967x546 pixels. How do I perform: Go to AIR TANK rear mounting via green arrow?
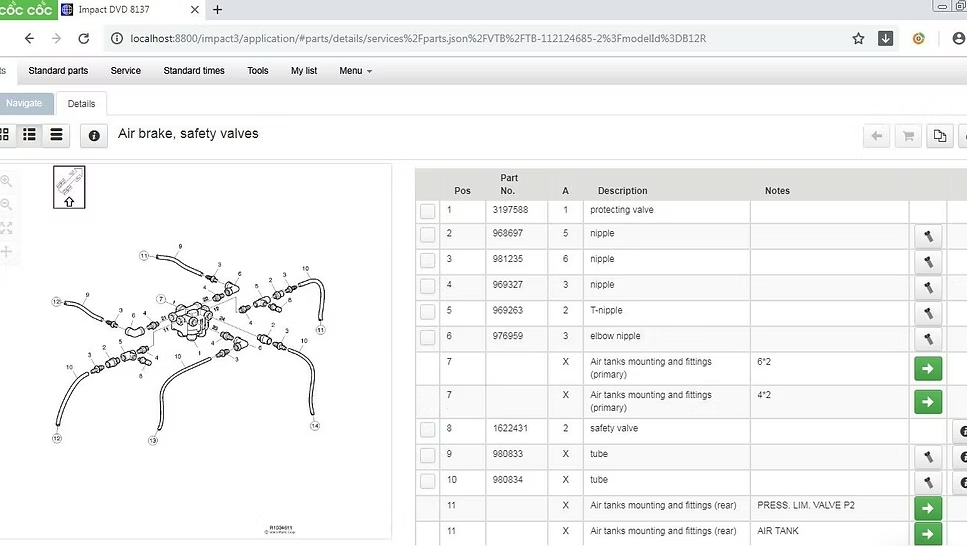click(927, 534)
